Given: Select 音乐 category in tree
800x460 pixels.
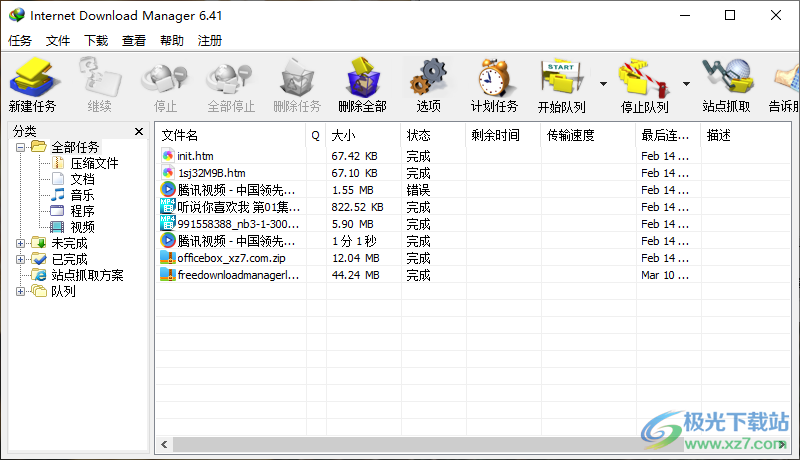Looking at the screenshot, I should [82, 195].
